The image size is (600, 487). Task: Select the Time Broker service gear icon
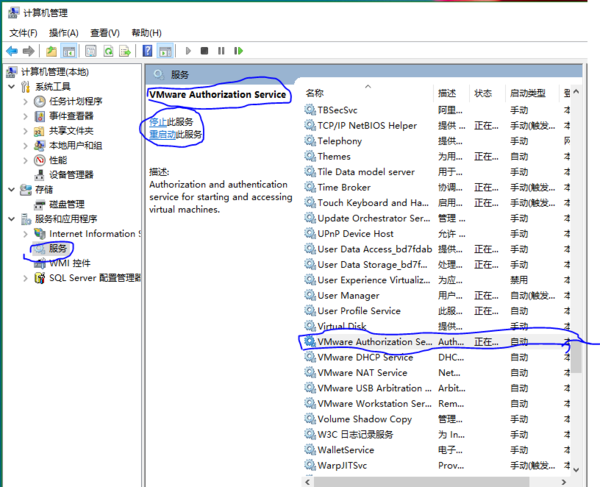click(310, 187)
